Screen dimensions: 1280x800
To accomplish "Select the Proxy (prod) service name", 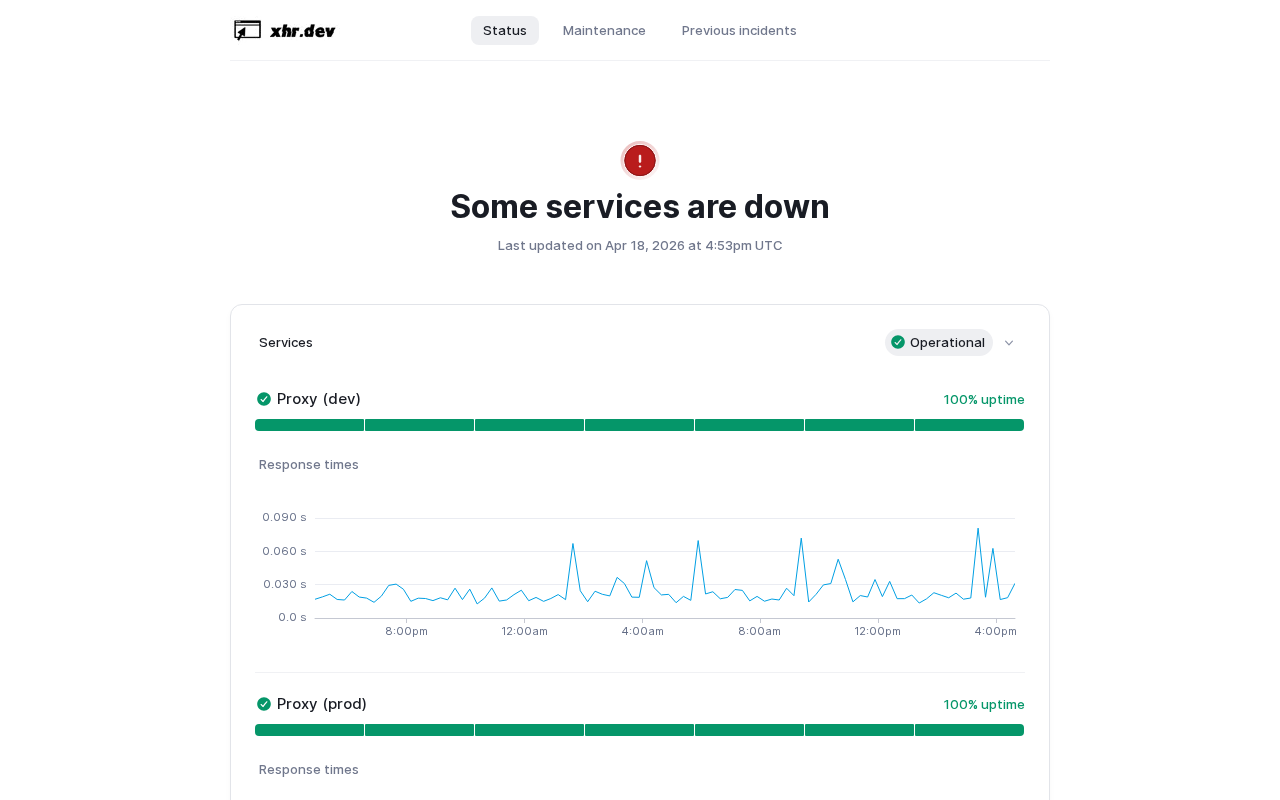I will tap(322, 704).
